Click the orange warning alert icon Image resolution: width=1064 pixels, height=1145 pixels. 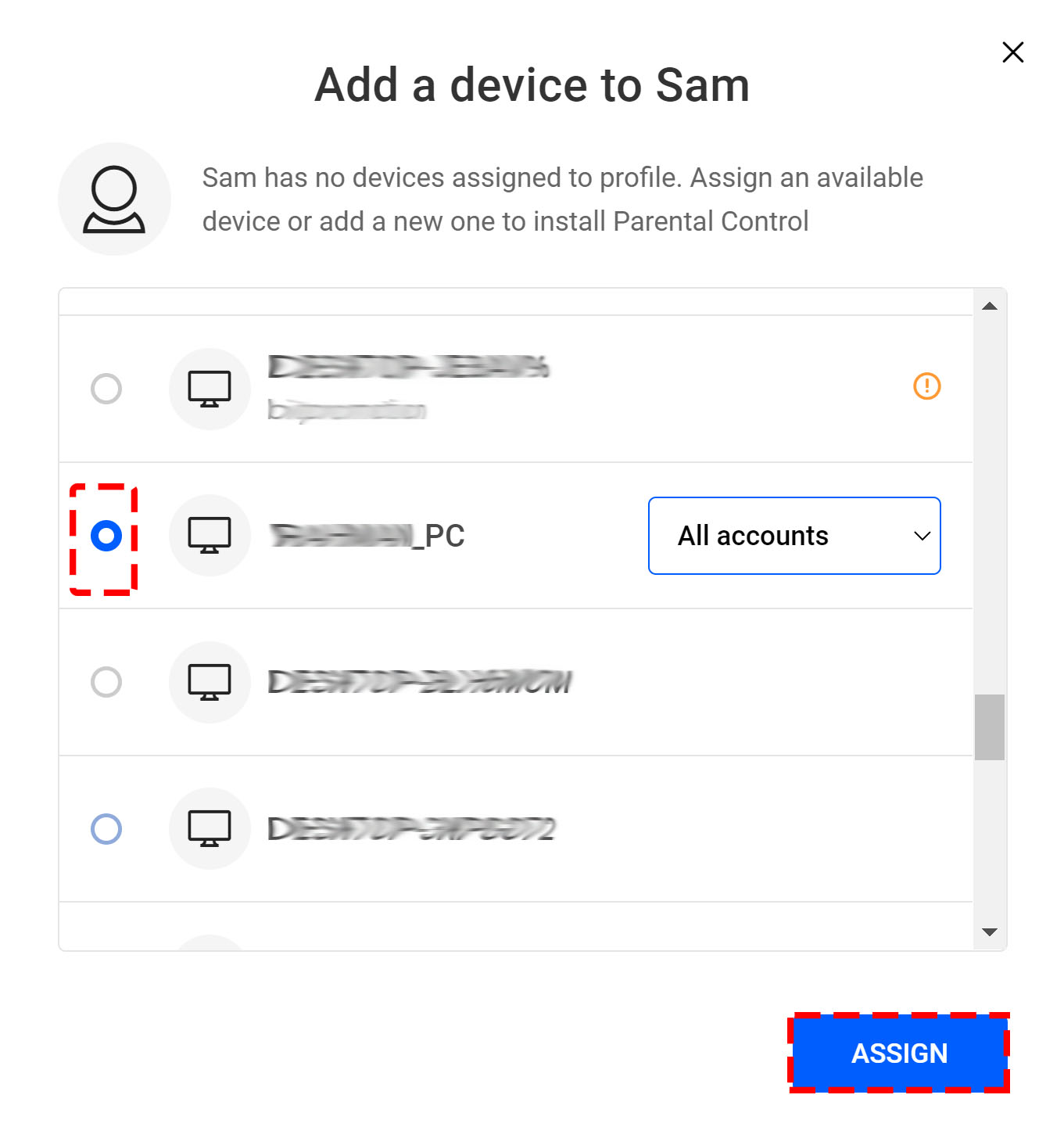tap(926, 386)
